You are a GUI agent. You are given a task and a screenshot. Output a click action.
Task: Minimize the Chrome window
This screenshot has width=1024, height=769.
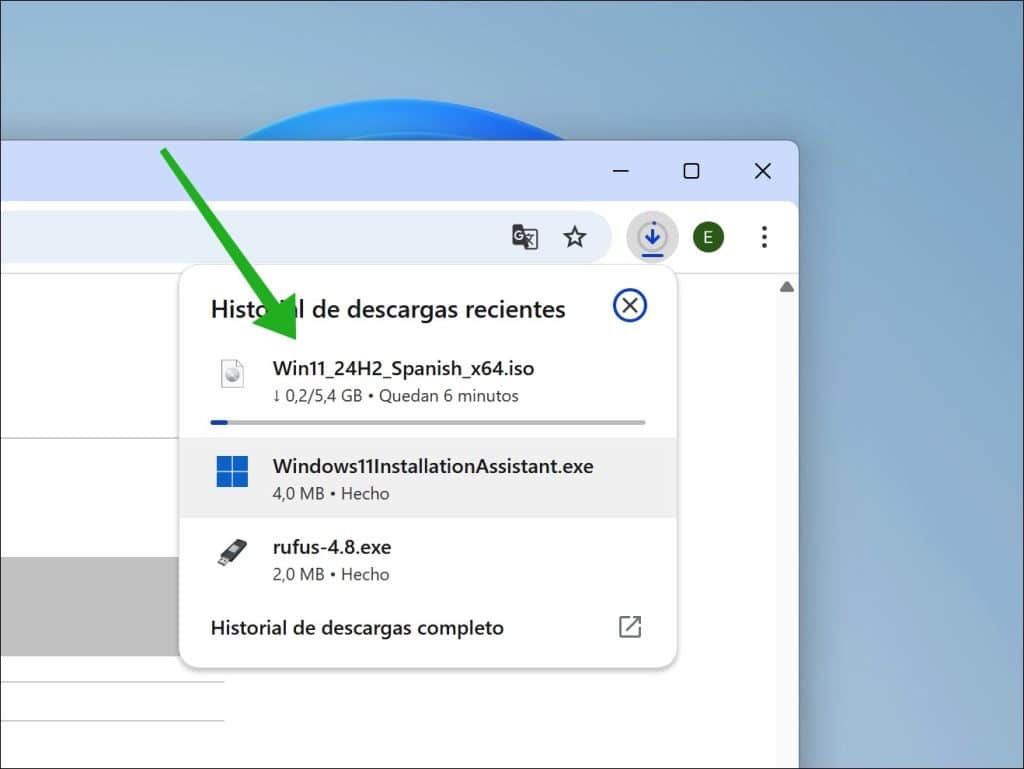(x=620, y=171)
